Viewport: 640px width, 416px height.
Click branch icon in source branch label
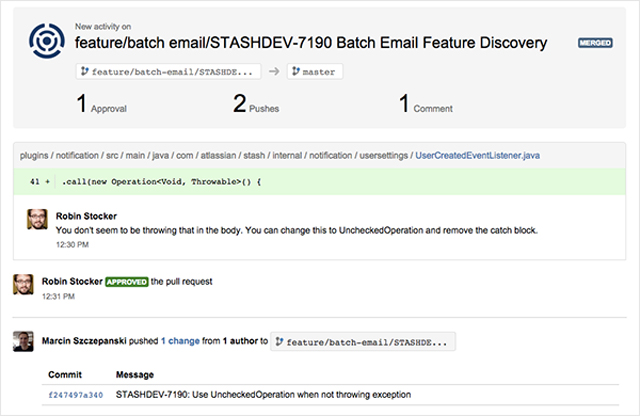coord(84,71)
